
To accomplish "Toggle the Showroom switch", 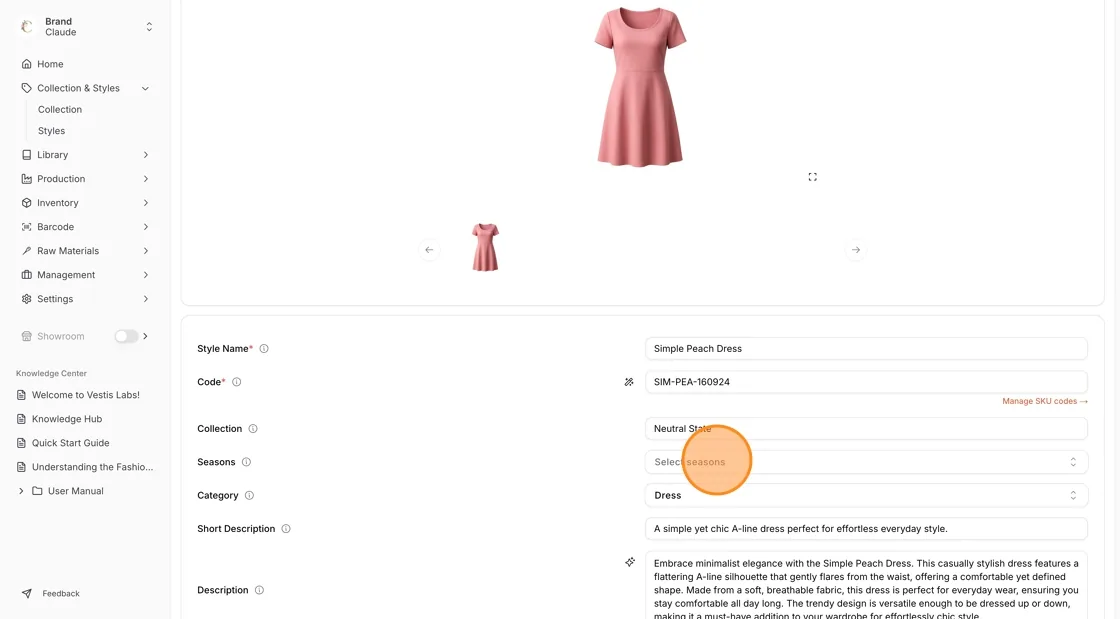I will tap(126, 336).
